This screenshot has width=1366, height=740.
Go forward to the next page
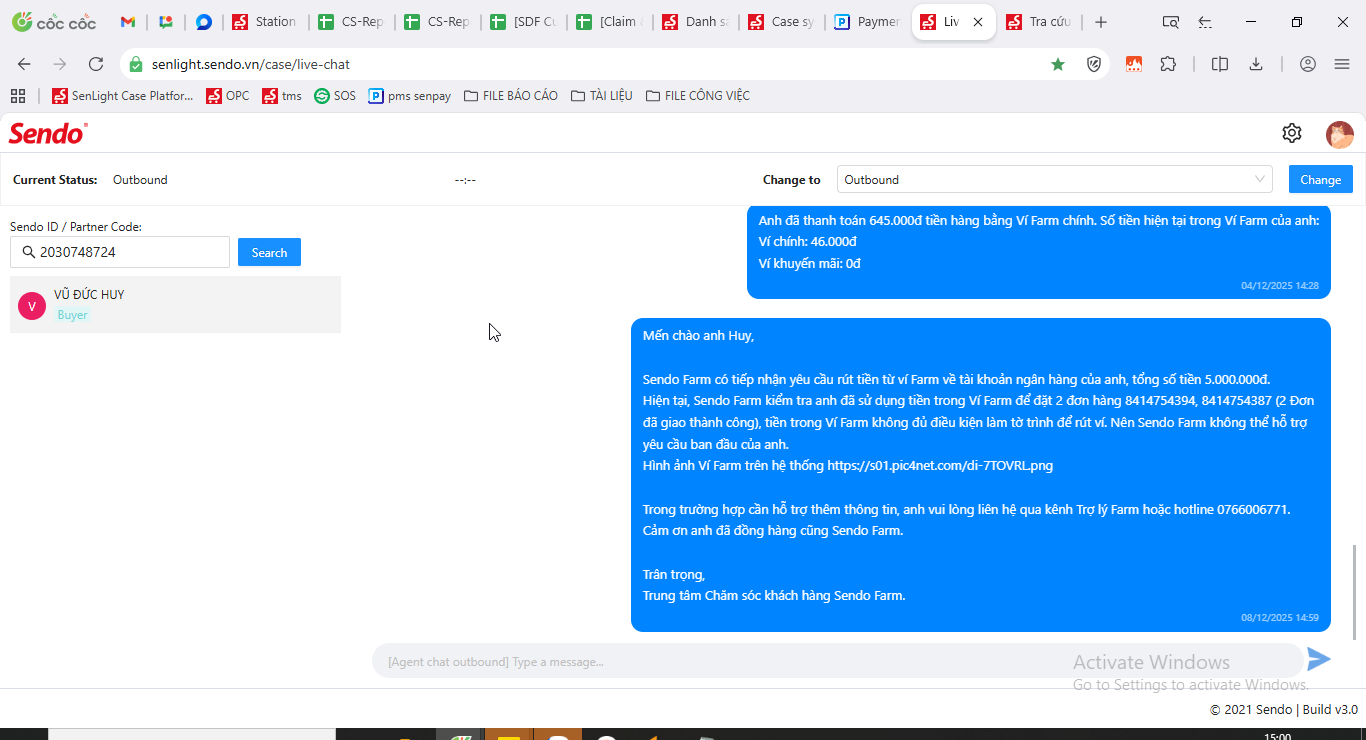pos(60,64)
